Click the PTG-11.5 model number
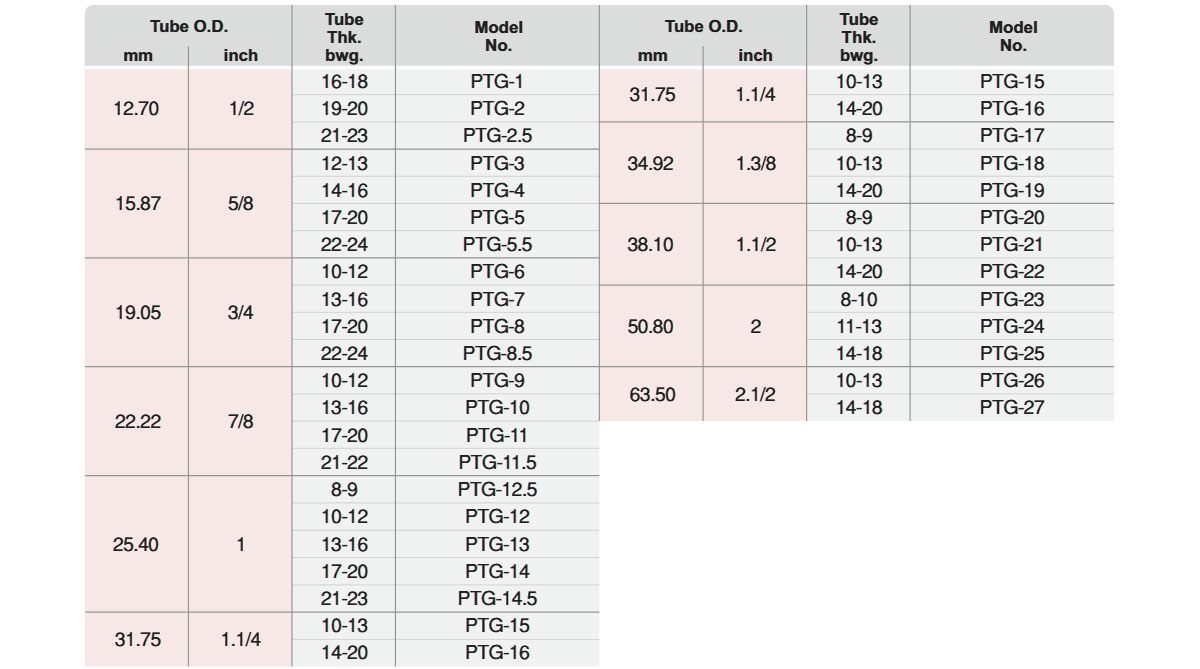Viewport: 1200px width, 669px height. click(x=497, y=462)
